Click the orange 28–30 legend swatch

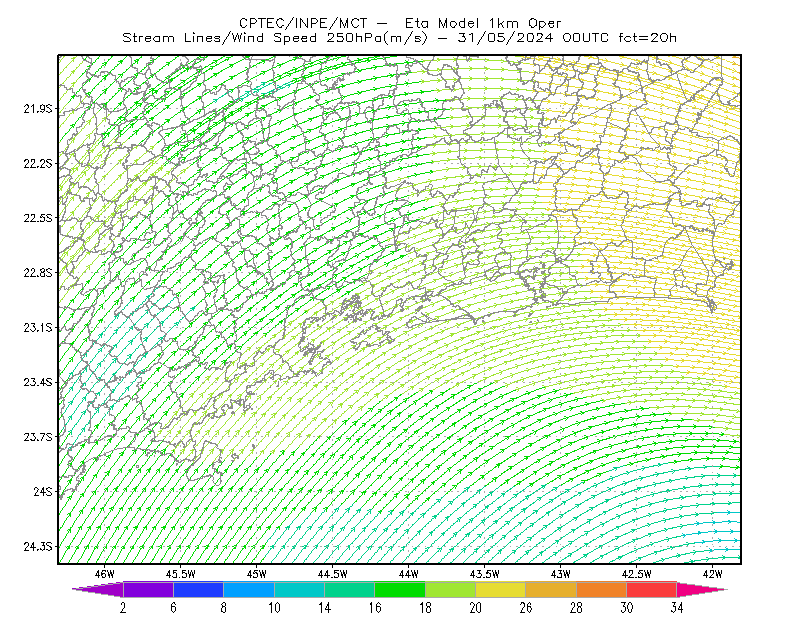point(602,589)
